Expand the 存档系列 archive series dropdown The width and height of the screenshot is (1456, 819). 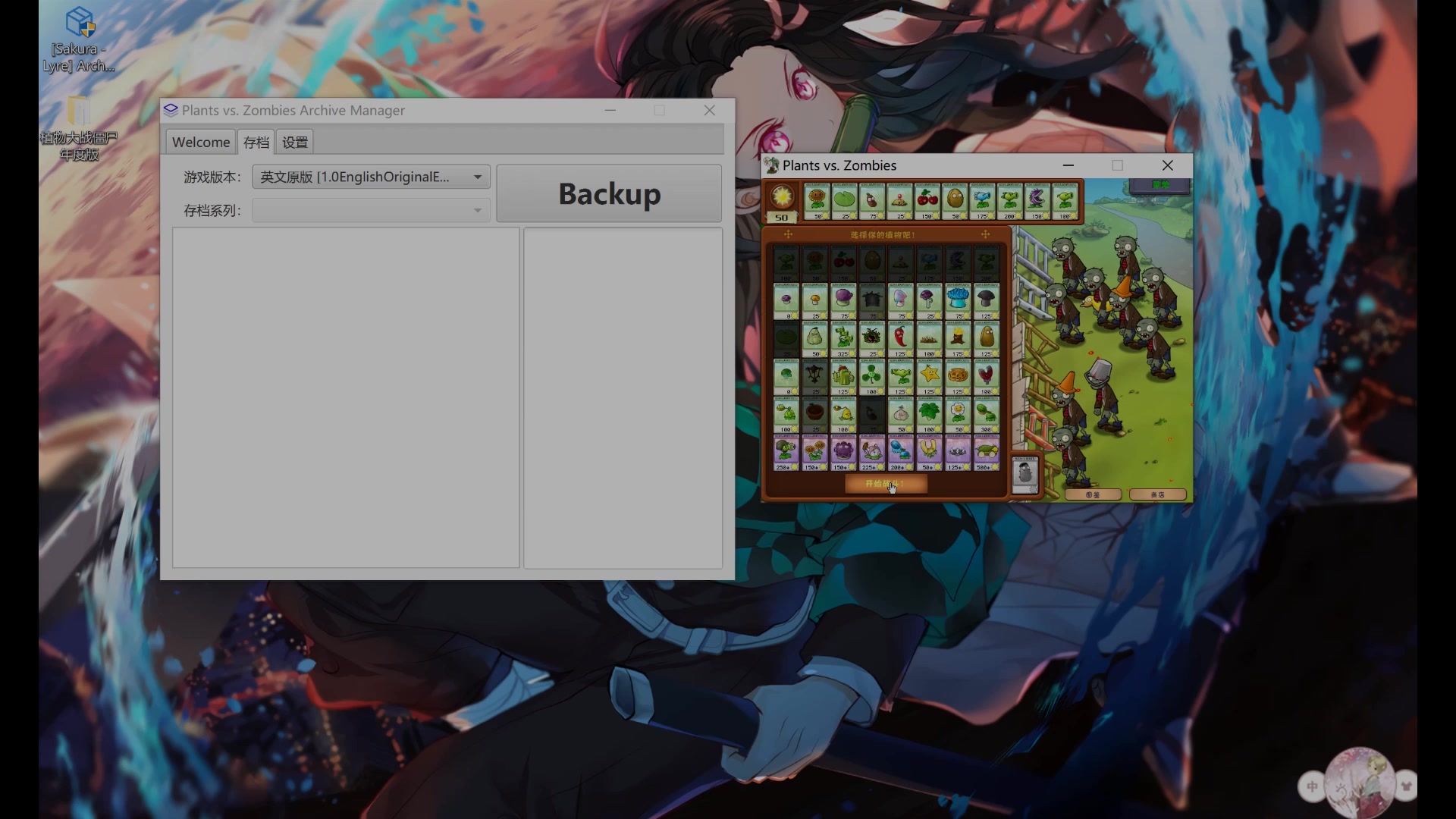371,210
